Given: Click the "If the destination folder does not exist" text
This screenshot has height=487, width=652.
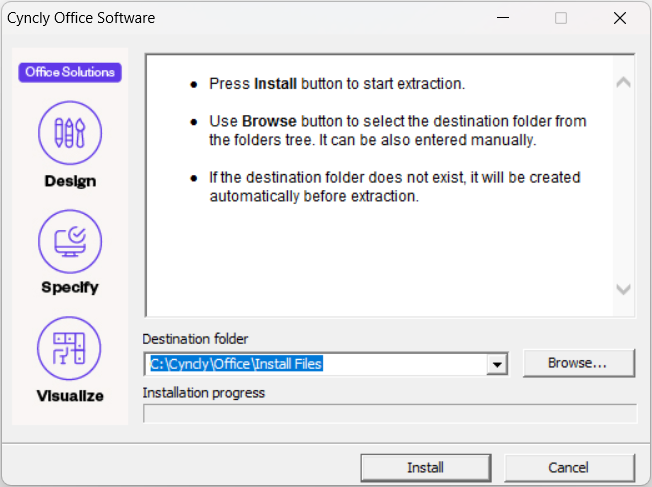Looking at the screenshot, I should pos(395,187).
